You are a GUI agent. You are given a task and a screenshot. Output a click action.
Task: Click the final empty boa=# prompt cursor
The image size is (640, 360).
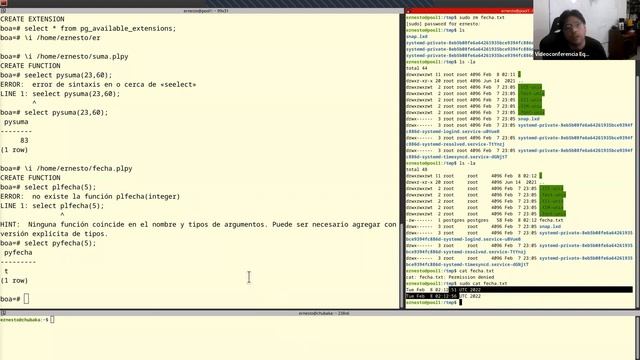pyautogui.click(x=27, y=299)
